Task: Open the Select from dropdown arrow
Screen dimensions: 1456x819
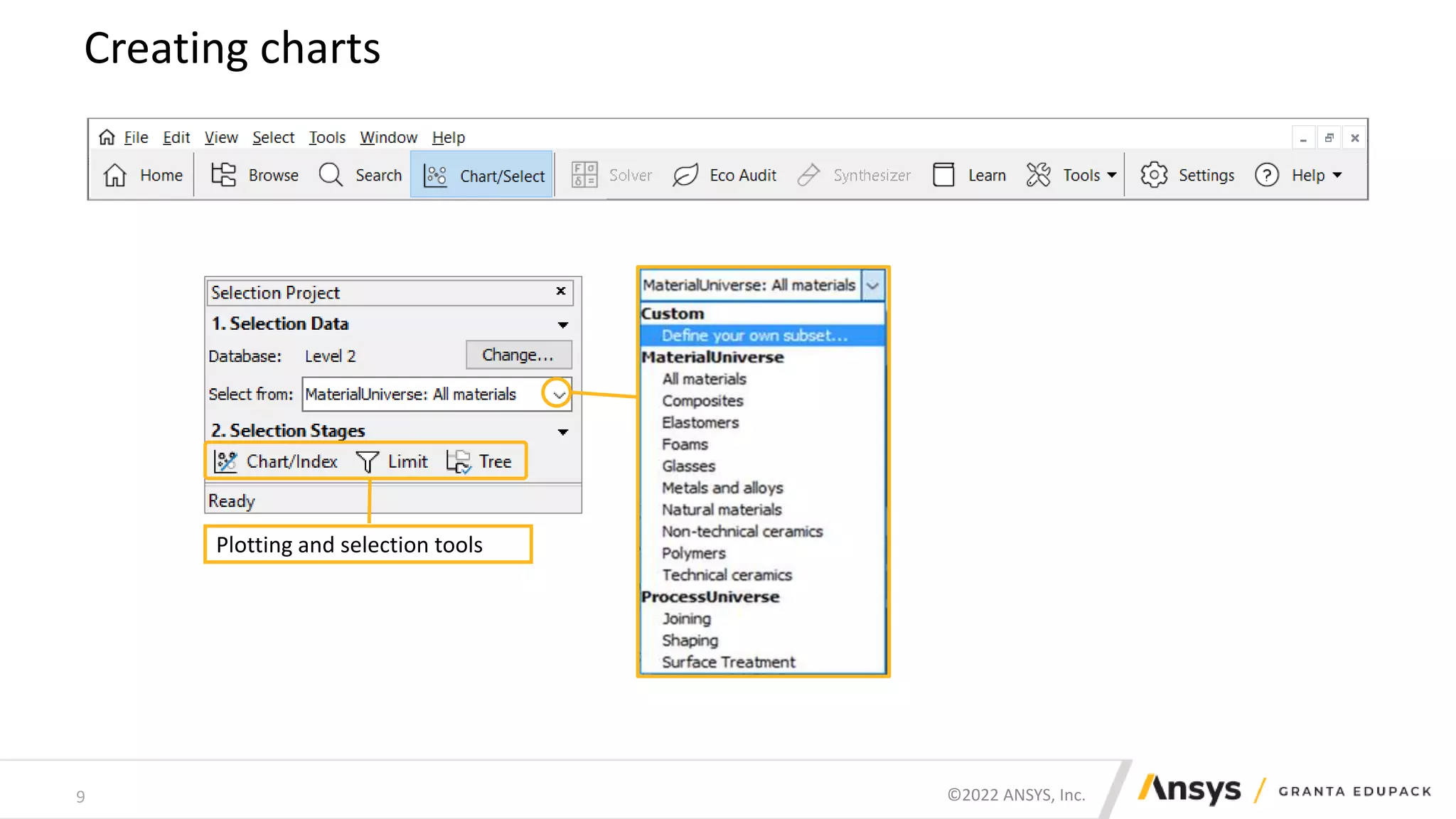Action: point(558,394)
